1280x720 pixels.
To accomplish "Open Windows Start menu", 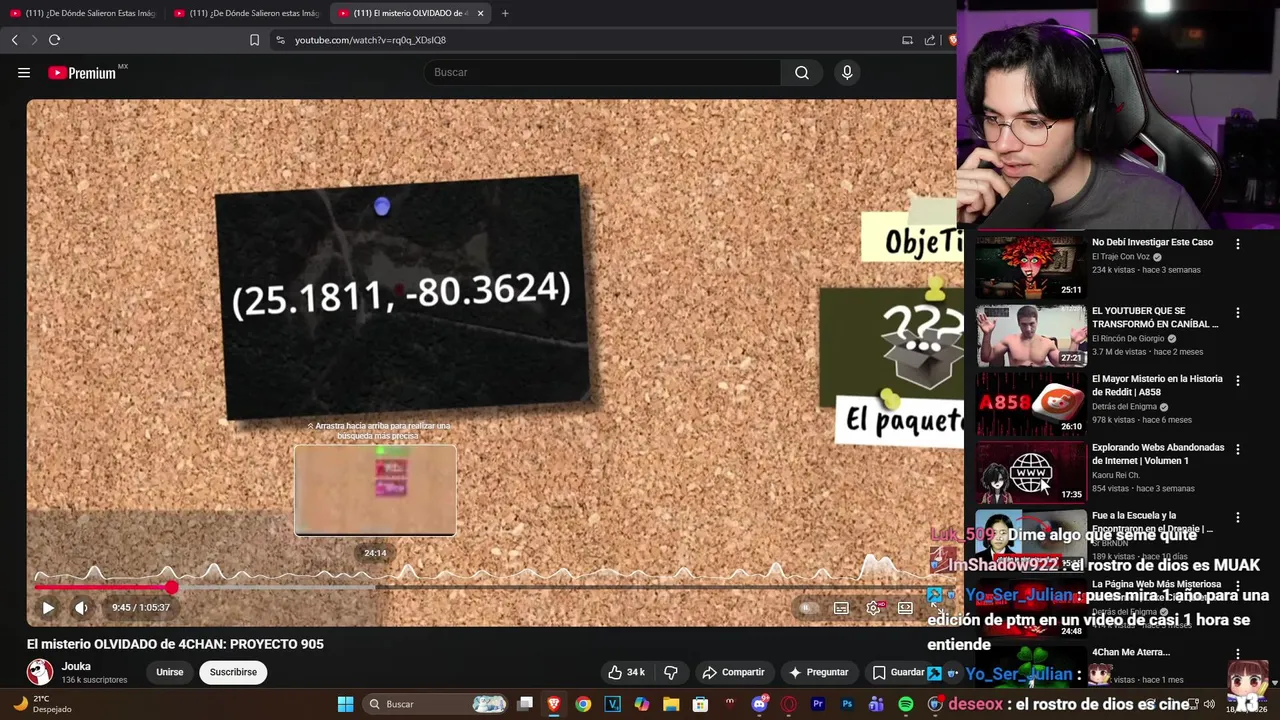I will click(x=345, y=704).
